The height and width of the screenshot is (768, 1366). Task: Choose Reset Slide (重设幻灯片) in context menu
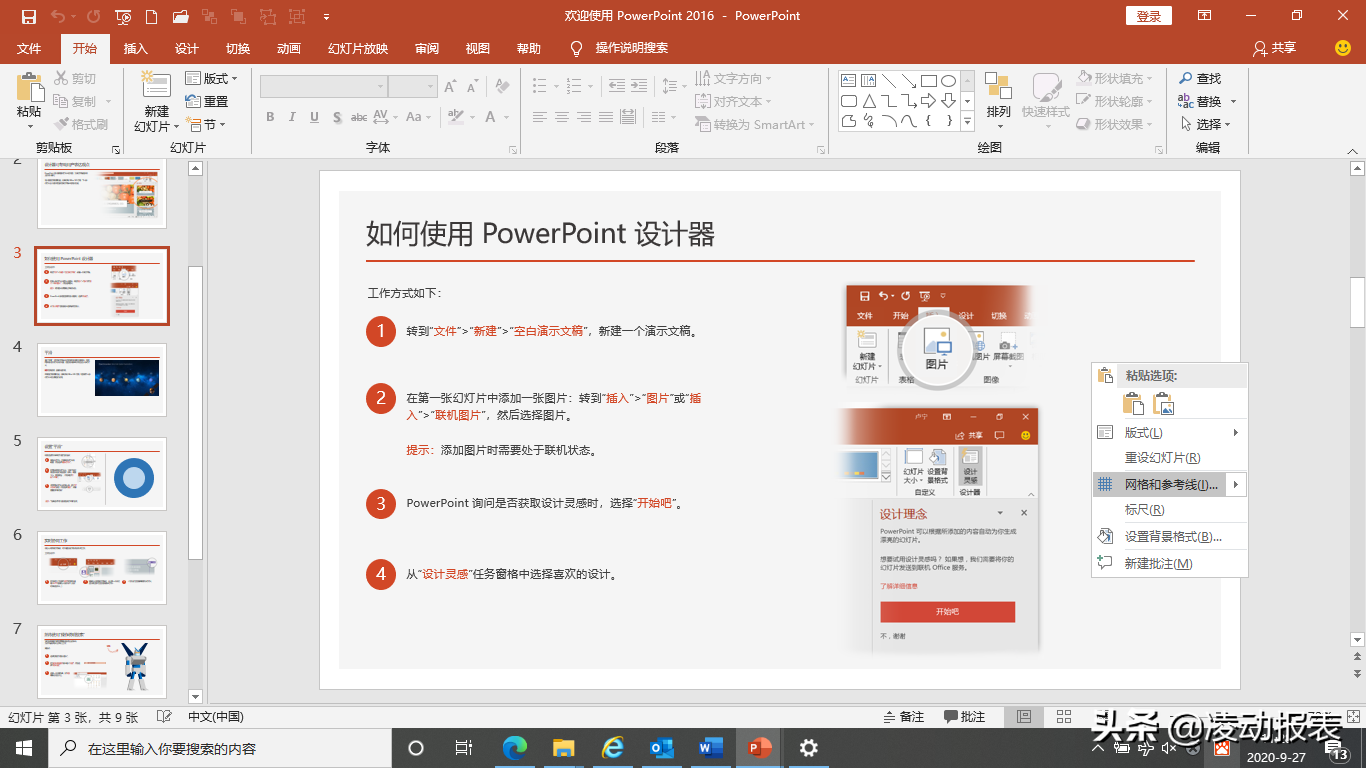1170,458
